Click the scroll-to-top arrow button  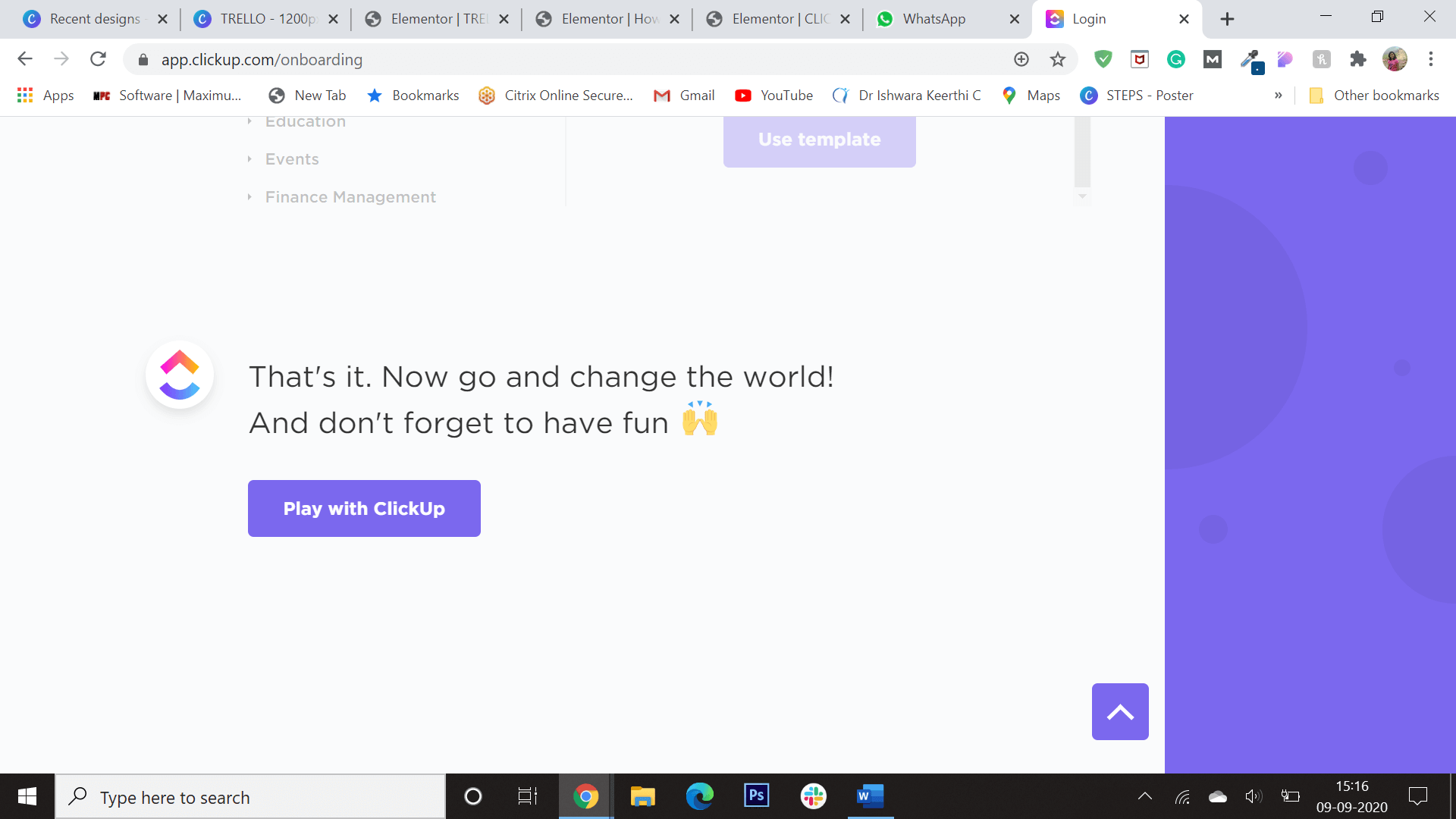tap(1120, 711)
